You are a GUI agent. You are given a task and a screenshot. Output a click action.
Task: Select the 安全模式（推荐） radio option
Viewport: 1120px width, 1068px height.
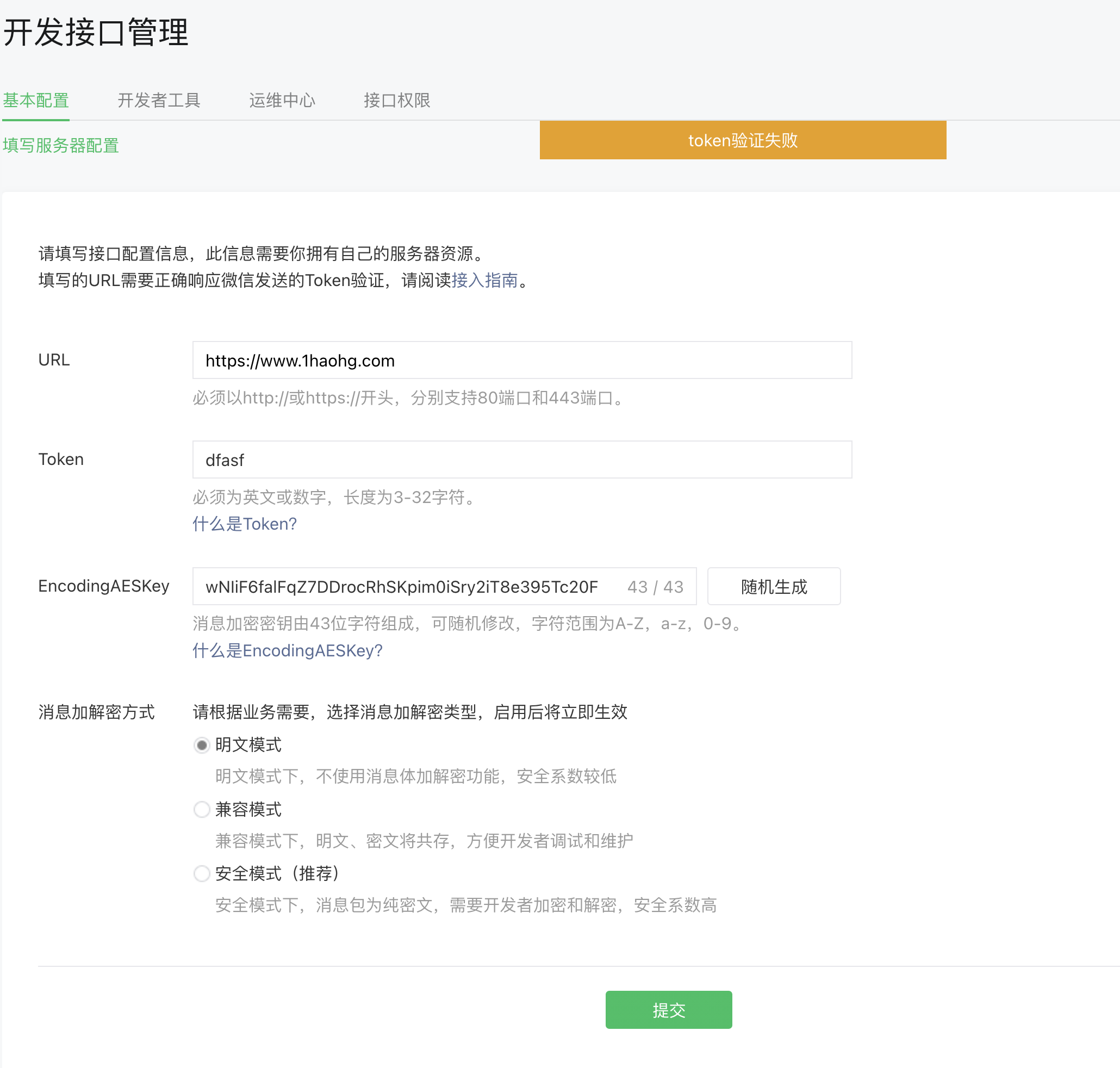202,873
